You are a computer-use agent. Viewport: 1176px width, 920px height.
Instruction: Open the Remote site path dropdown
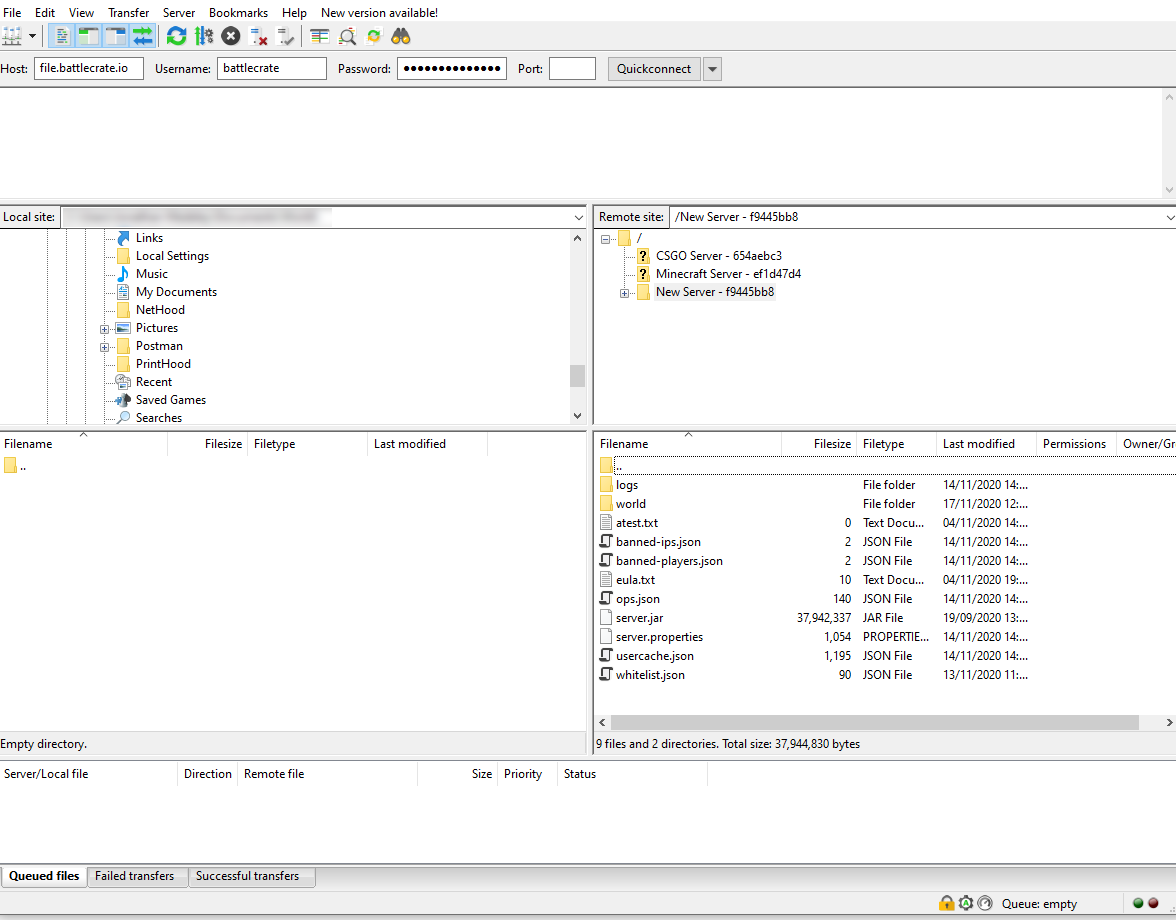pyautogui.click(x=1169, y=217)
